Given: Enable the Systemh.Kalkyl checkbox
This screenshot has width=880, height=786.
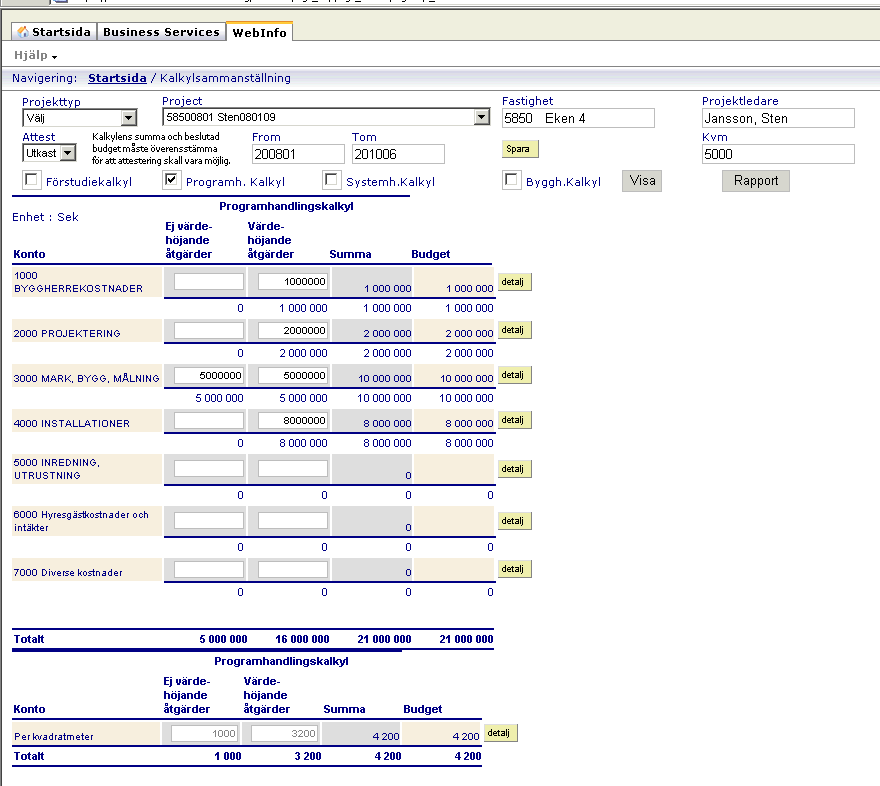Looking at the screenshot, I should [x=332, y=180].
